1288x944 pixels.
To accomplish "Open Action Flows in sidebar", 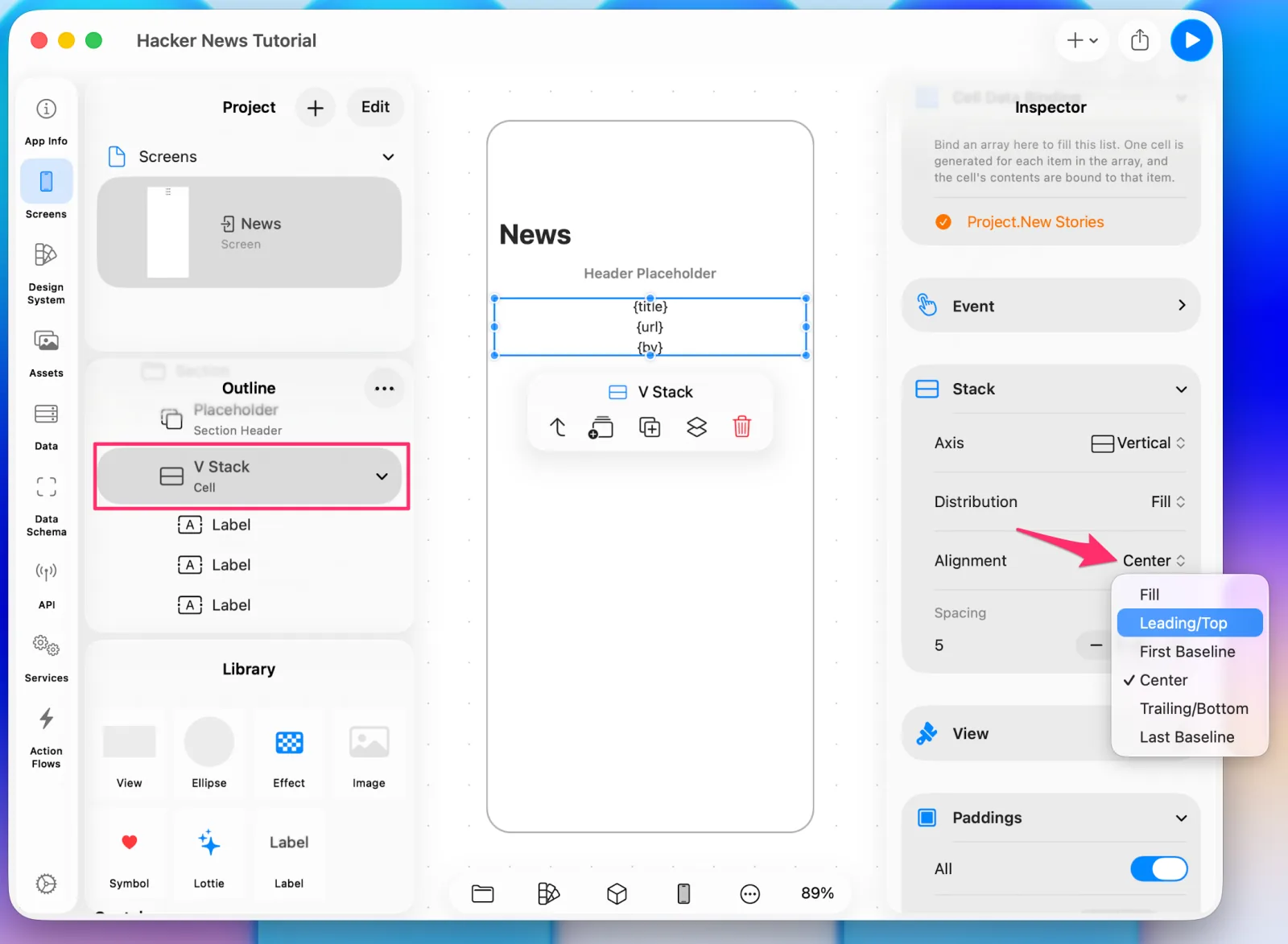I will [46, 737].
